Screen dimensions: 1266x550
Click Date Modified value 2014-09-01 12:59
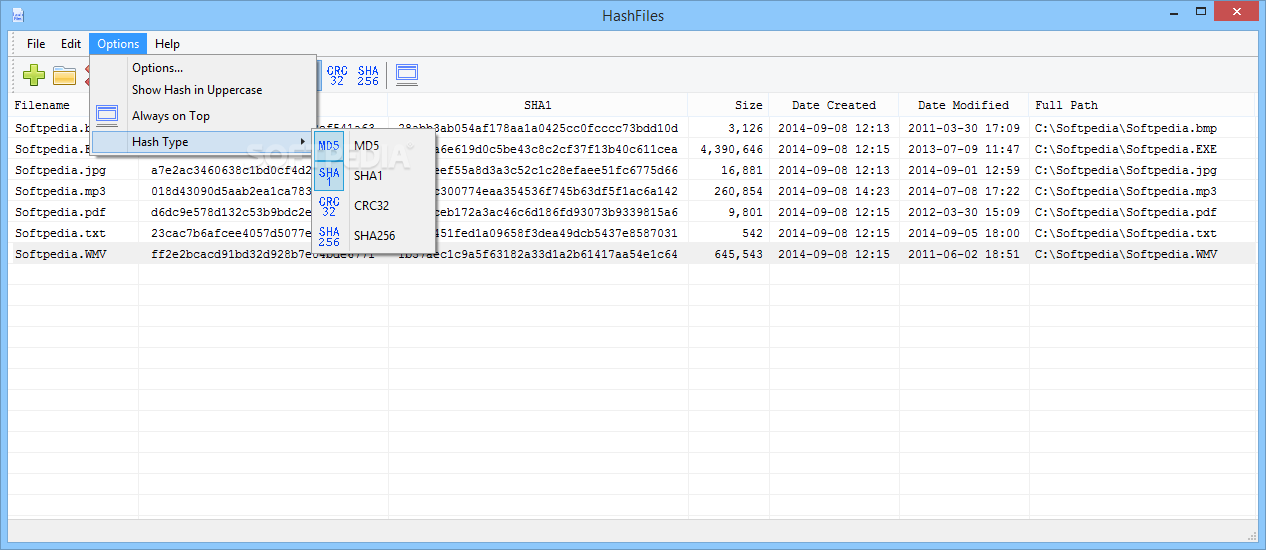pyautogui.click(x=964, y=170)
